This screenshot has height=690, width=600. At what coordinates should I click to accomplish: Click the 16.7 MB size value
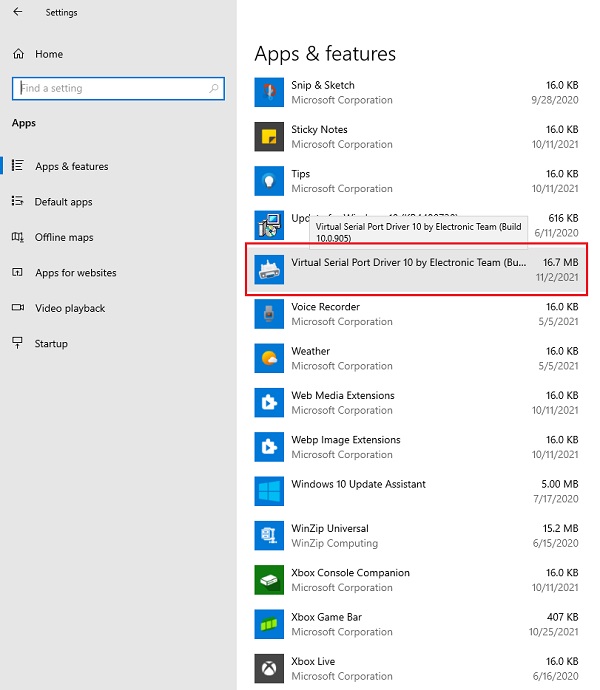coord(560,262)
